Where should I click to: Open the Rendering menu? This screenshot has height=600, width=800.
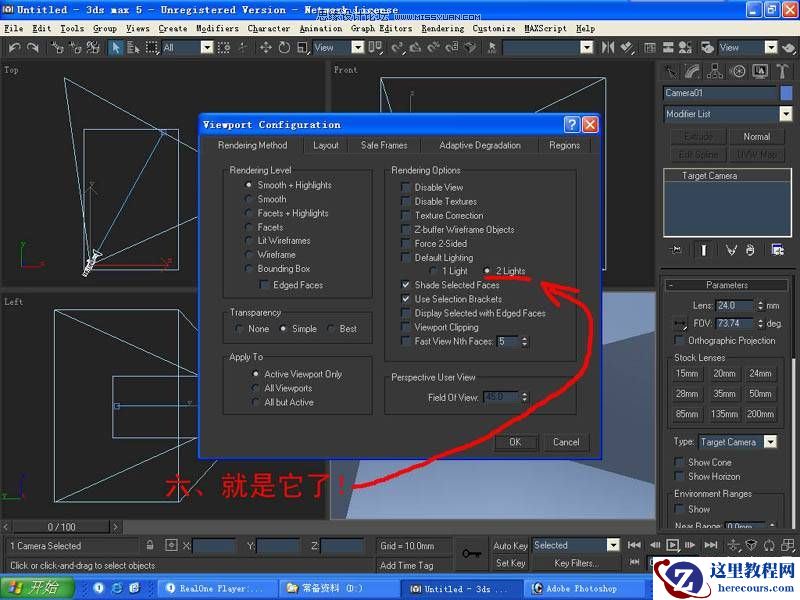pos(442,29)
